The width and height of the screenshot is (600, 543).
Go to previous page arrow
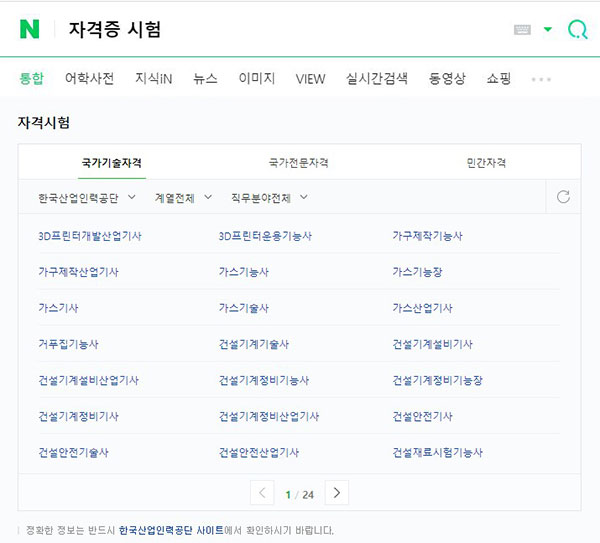click(x=262, y=493)
